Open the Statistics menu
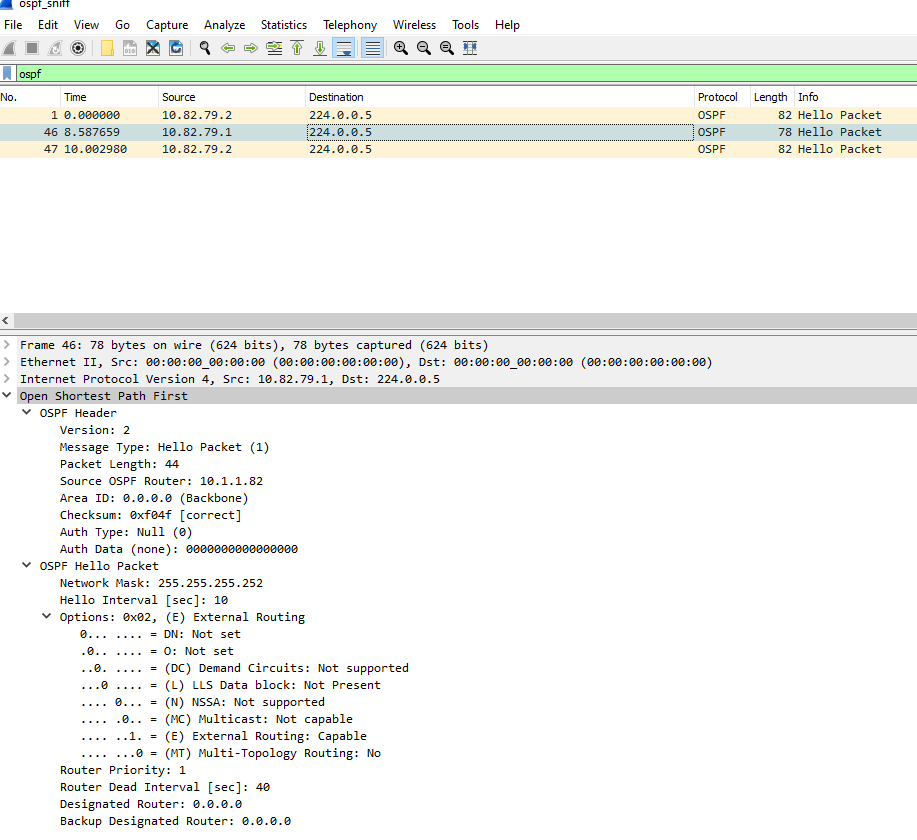This screenshot has height=840, width=917. pos(284,25)
